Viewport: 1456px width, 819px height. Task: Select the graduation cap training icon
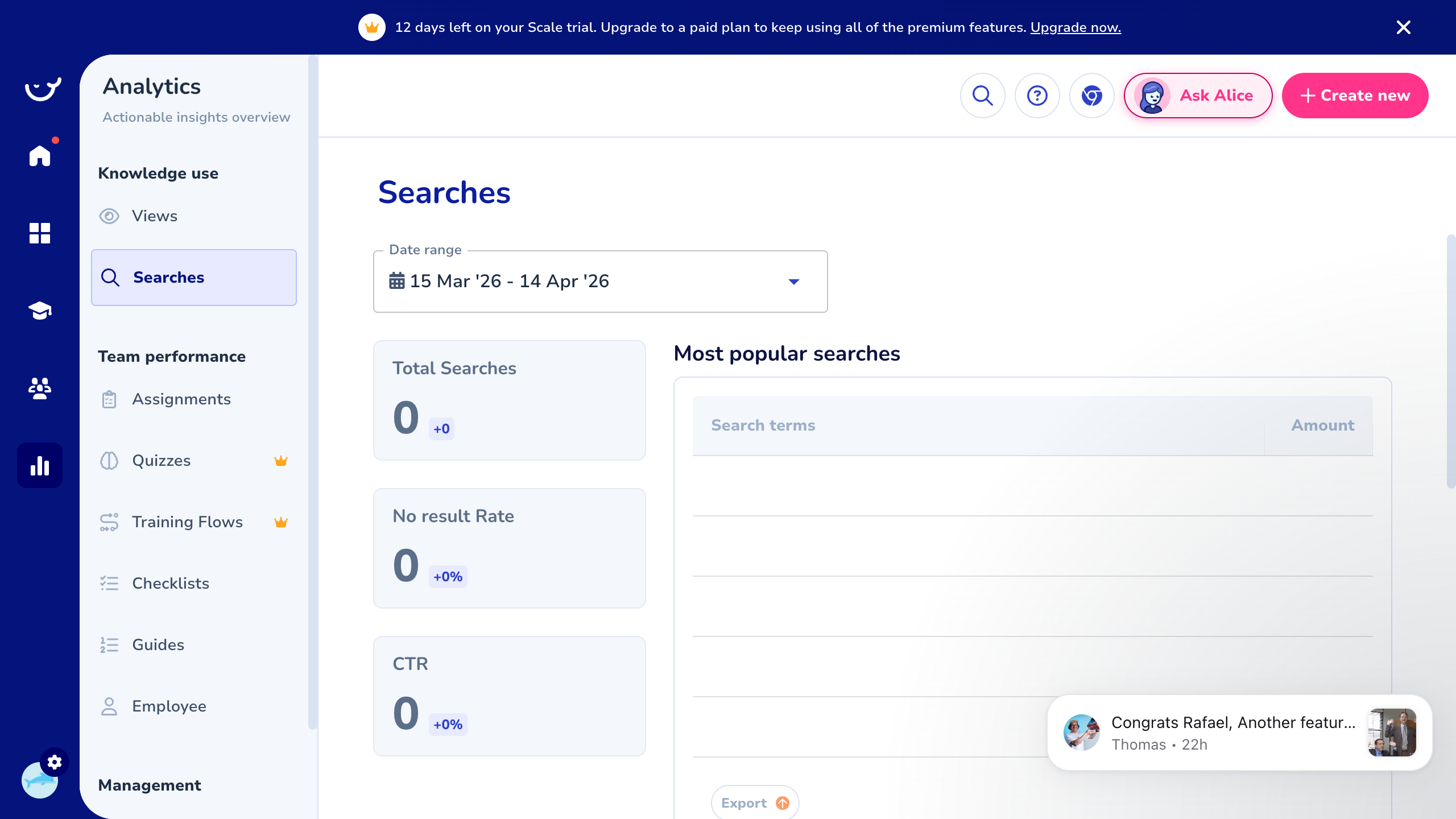click(39, 311)
